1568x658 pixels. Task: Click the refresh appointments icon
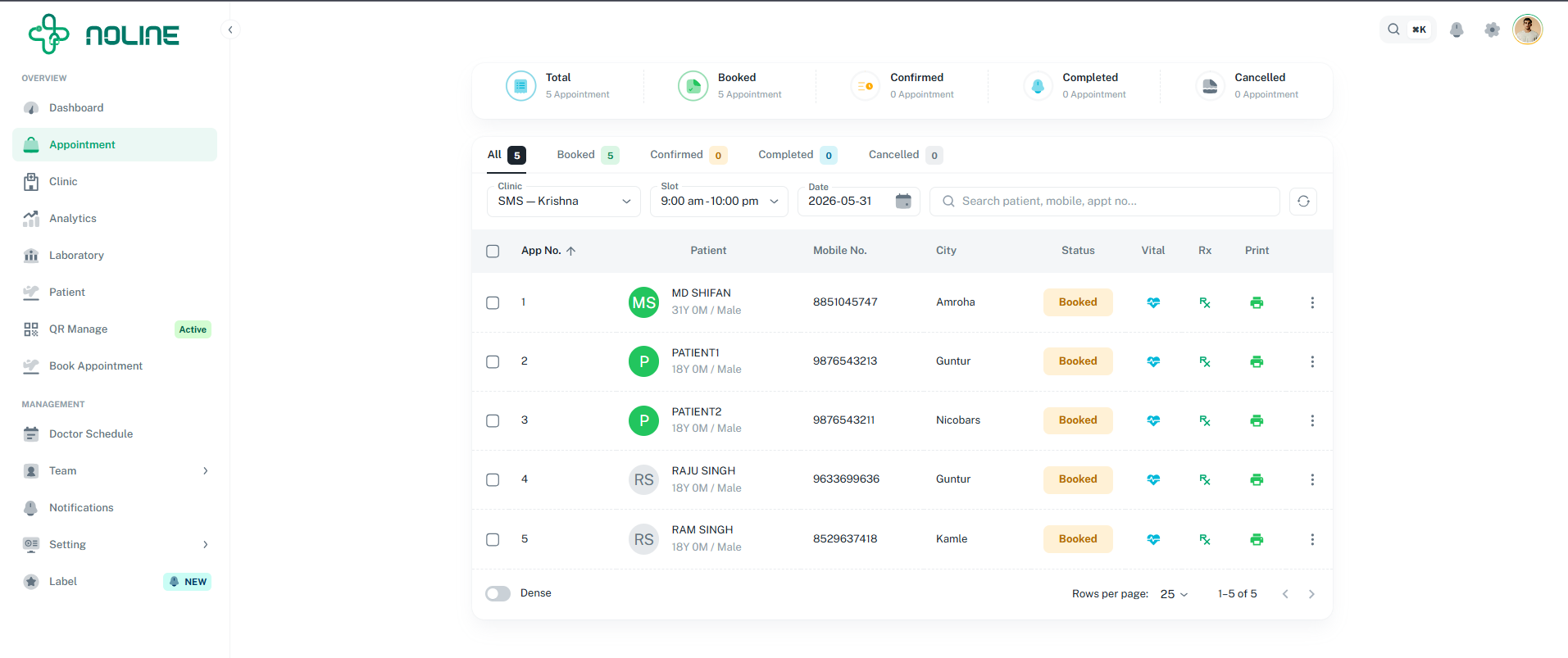pos(1303,202)
